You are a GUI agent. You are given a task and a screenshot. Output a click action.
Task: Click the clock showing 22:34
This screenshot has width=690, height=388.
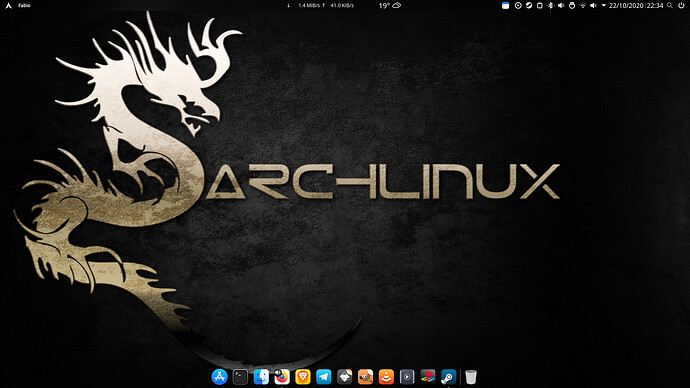point(655,5)
